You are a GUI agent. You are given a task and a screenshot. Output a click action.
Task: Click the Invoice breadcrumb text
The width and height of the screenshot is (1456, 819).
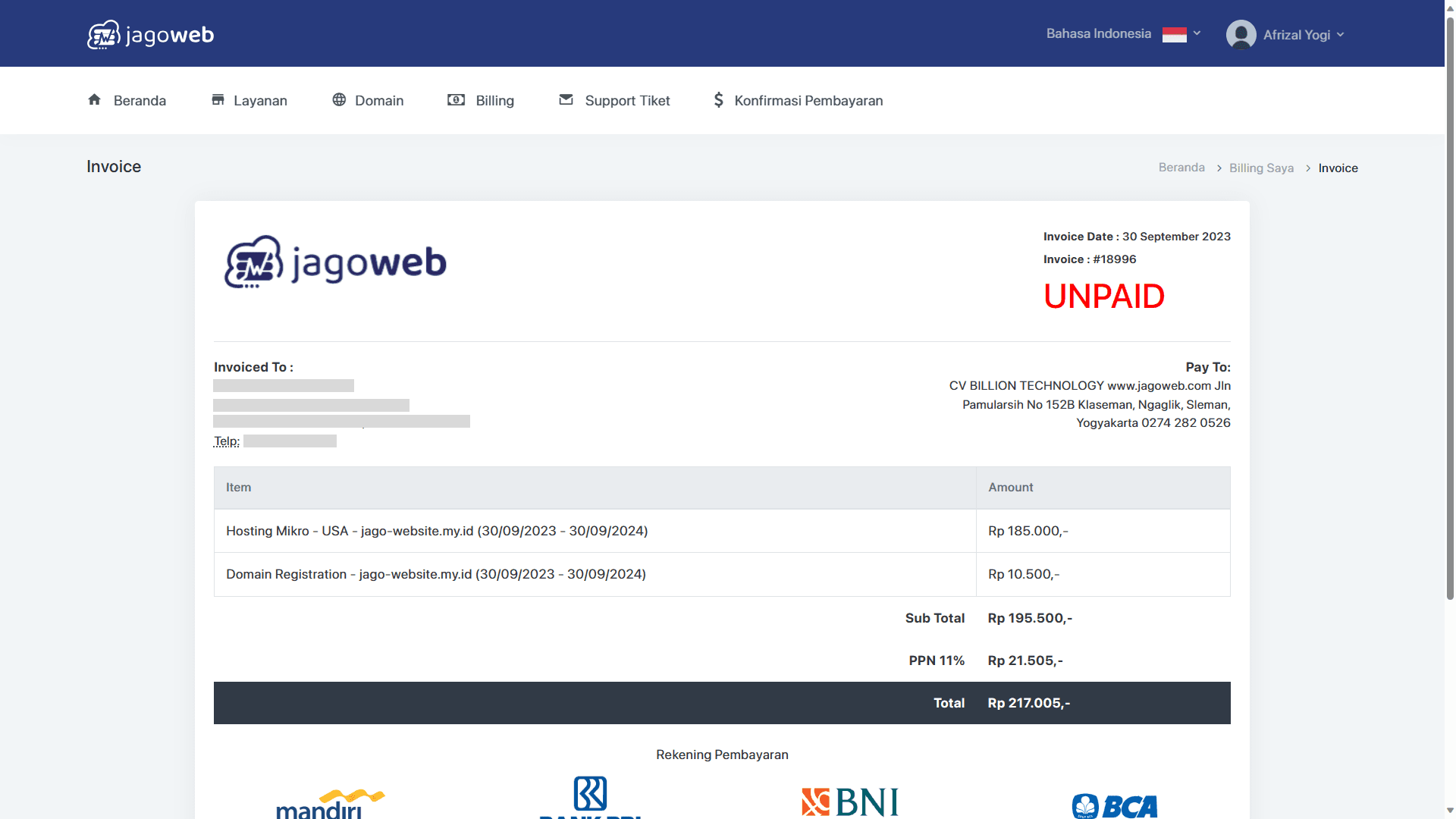tap(1338, 168)
